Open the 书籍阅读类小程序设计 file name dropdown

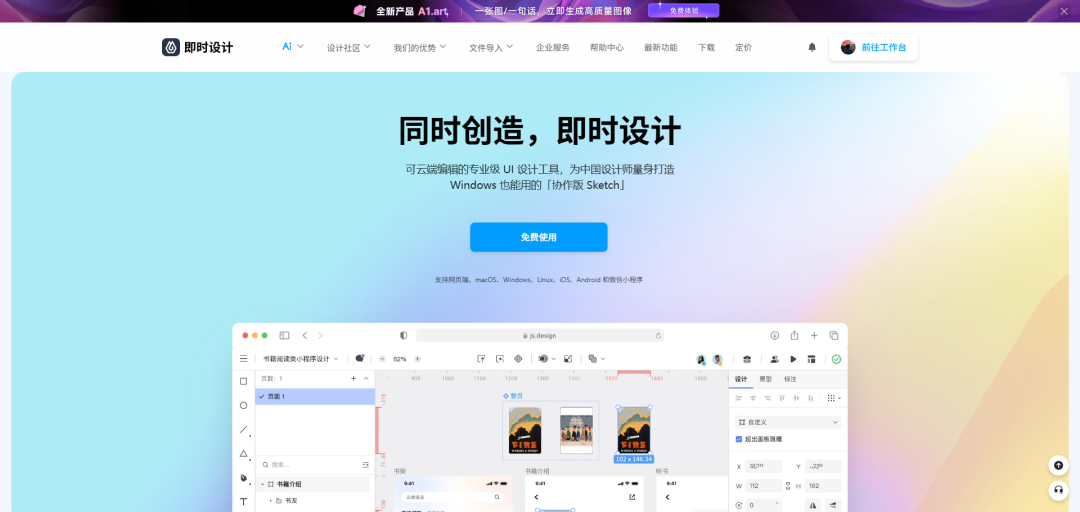301,359
